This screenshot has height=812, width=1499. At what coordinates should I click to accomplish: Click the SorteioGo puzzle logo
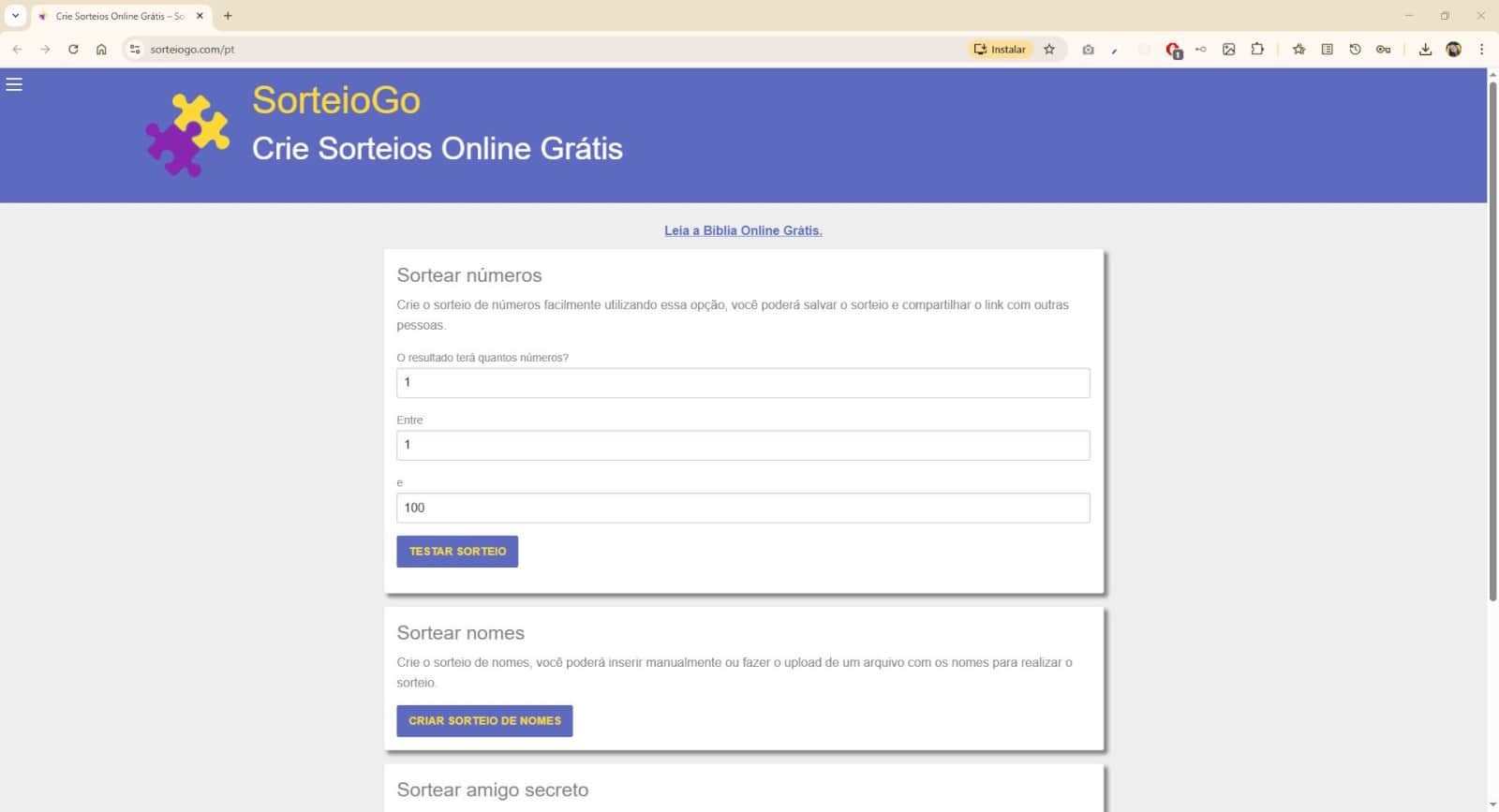[x=187, y=135]
